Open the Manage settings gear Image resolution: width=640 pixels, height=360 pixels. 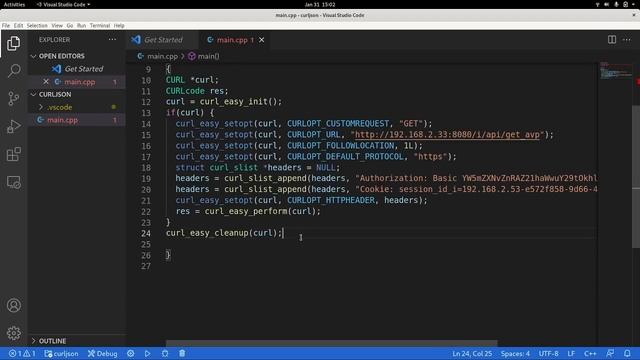coord(13,333)
